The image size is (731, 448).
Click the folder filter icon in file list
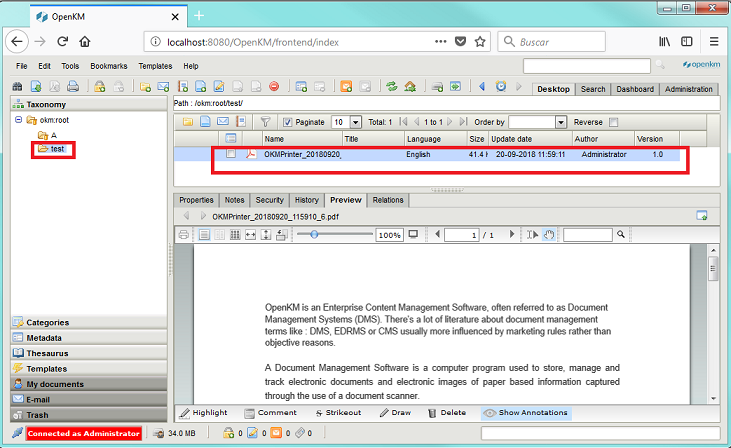(187, 122)
